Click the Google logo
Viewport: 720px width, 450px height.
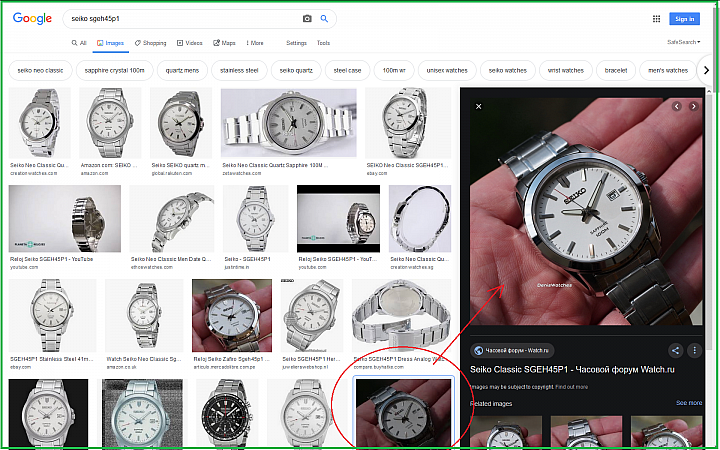click(32, 18)
